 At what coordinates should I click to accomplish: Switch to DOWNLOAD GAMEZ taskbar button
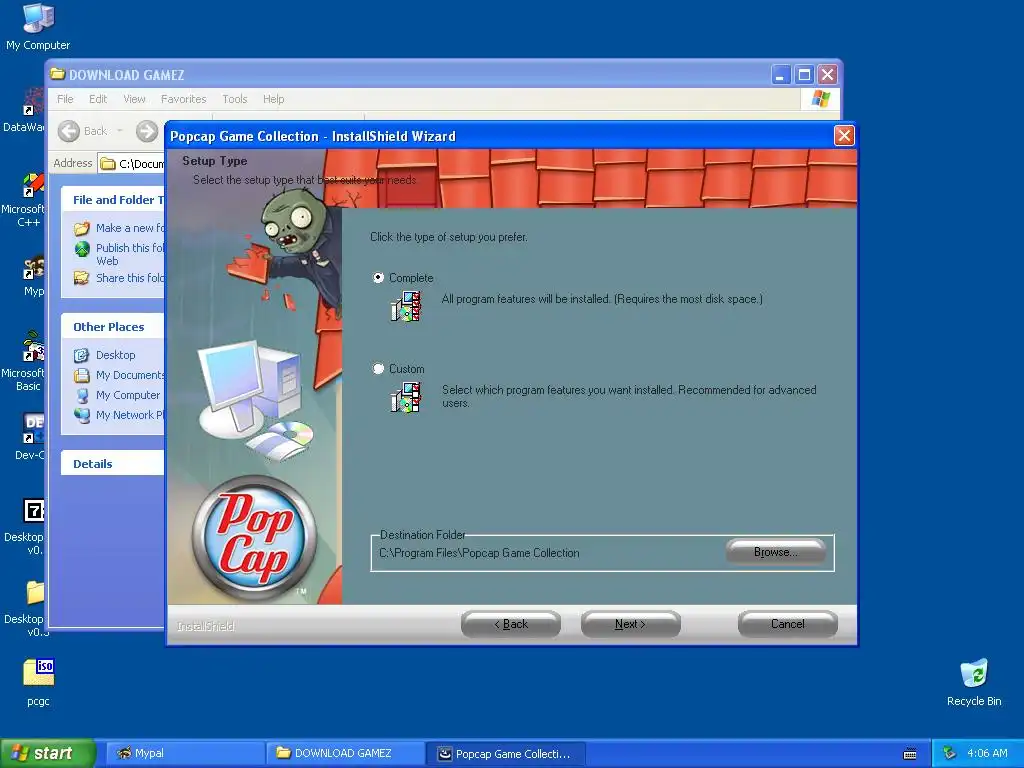coord(345,754)
